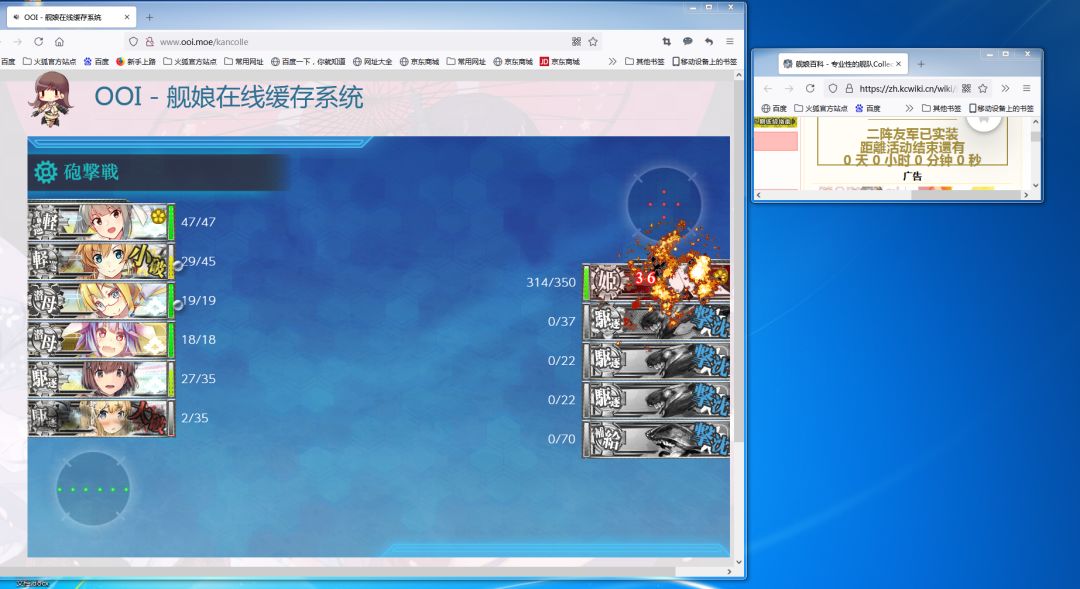The image size is (1080, 589).
Task: Open the chat bubble icon in OOI toolbar
Action: click(x=687, y=41)
